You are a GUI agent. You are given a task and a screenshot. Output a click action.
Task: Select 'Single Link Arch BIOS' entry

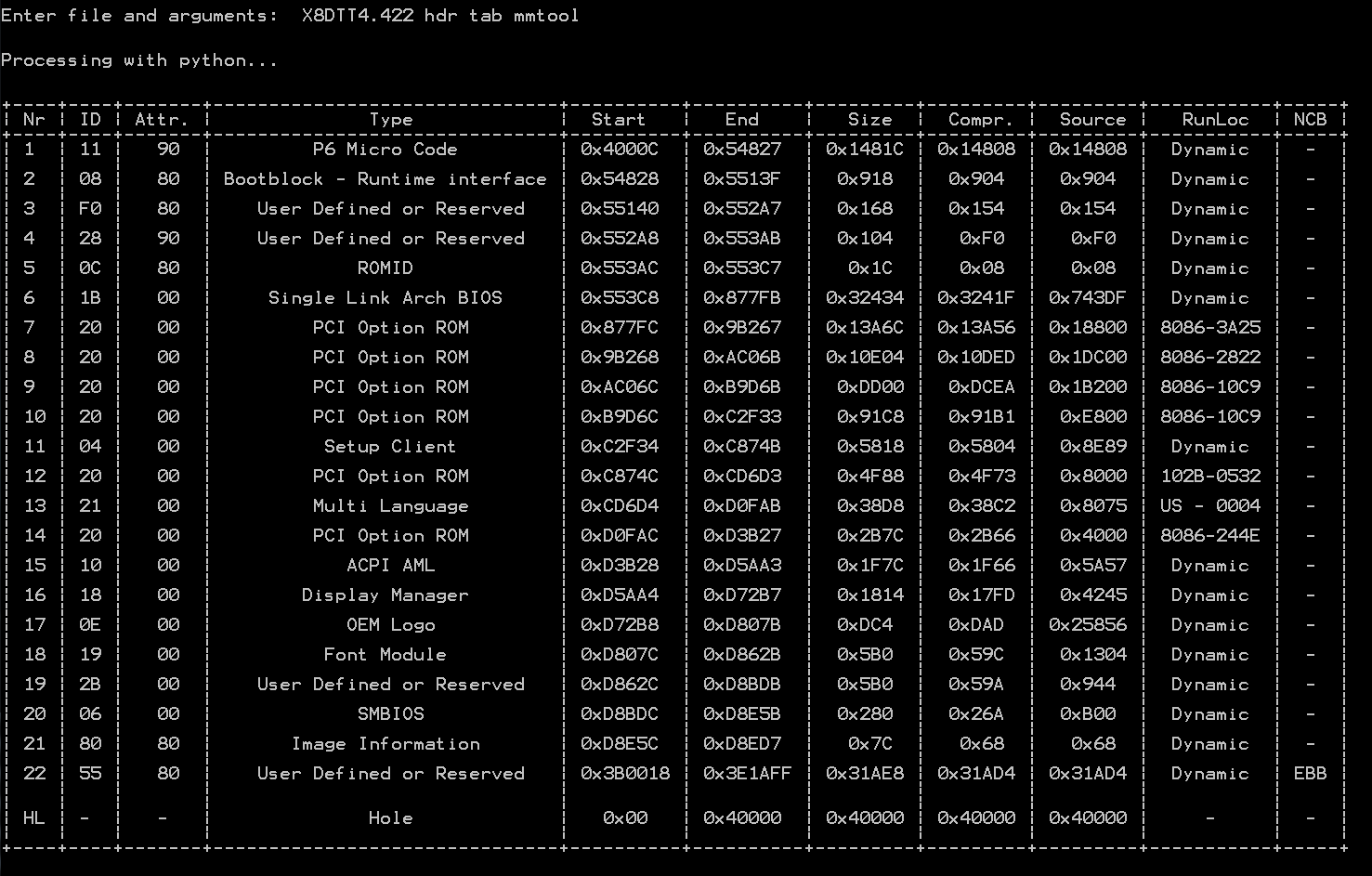point(385,297)
